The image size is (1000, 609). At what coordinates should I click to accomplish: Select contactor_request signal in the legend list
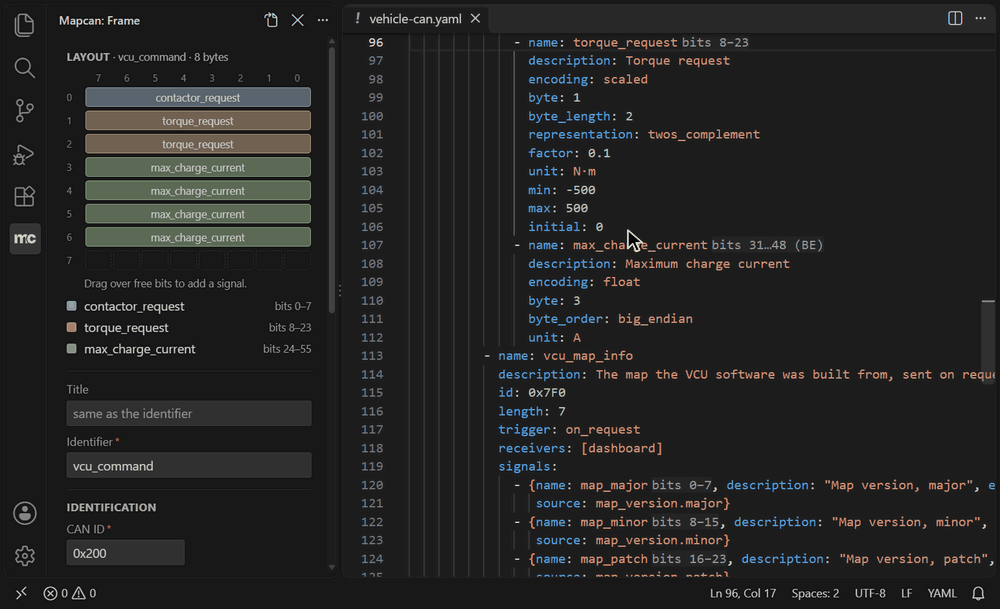pyautogui.click(x=189, y=306)
